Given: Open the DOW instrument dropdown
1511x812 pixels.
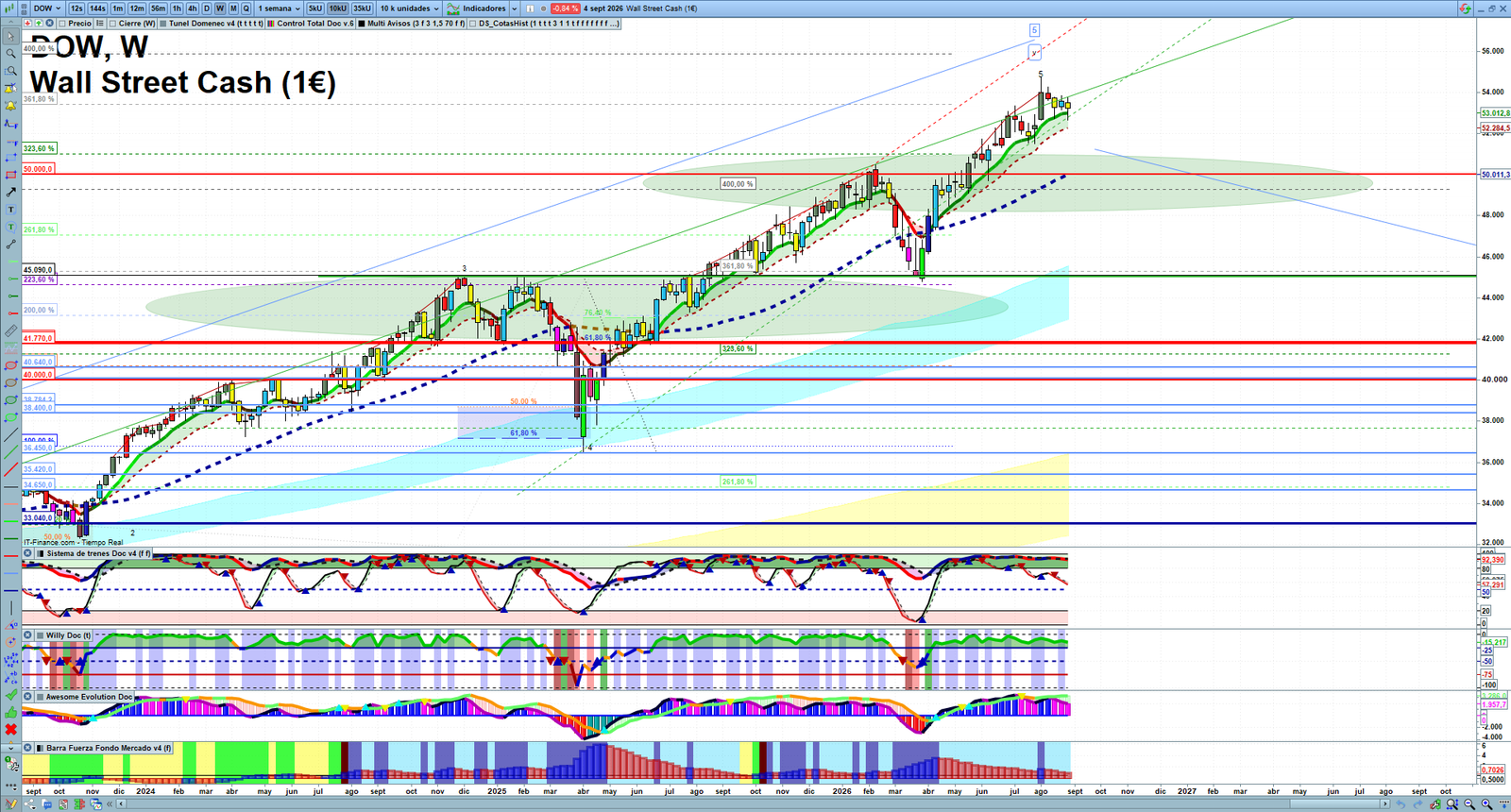Looking at the screenshot, I should pyautogui.click(x=47, y=8).
